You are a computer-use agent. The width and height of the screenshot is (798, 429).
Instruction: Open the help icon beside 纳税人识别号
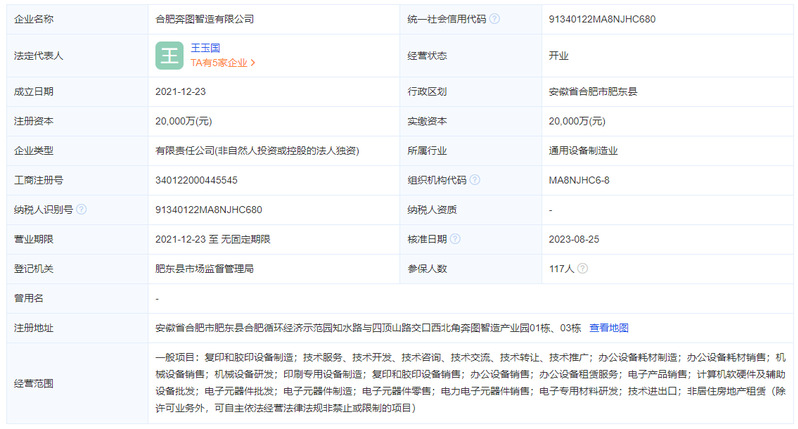tap(81, 209)
